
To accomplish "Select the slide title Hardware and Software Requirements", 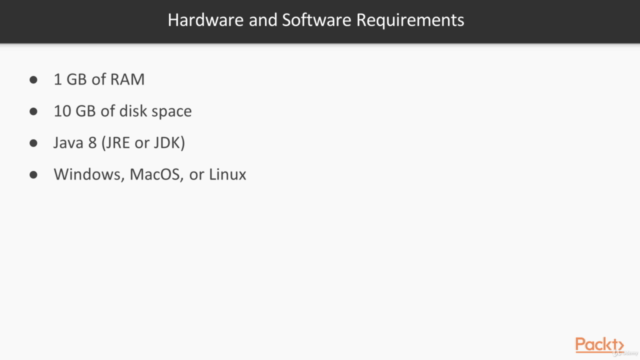I will pyautogui.click(x=316, y=20).
